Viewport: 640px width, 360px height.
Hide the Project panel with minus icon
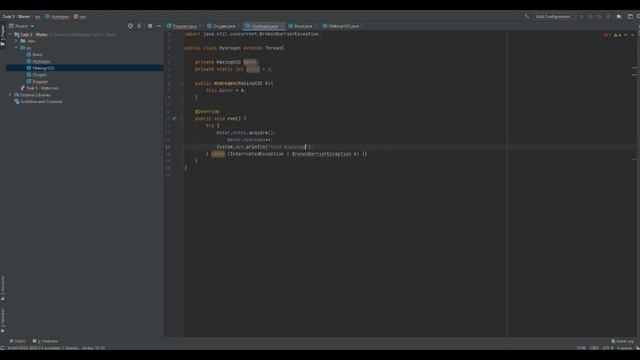pyautogui.click(x=159, y=26)
